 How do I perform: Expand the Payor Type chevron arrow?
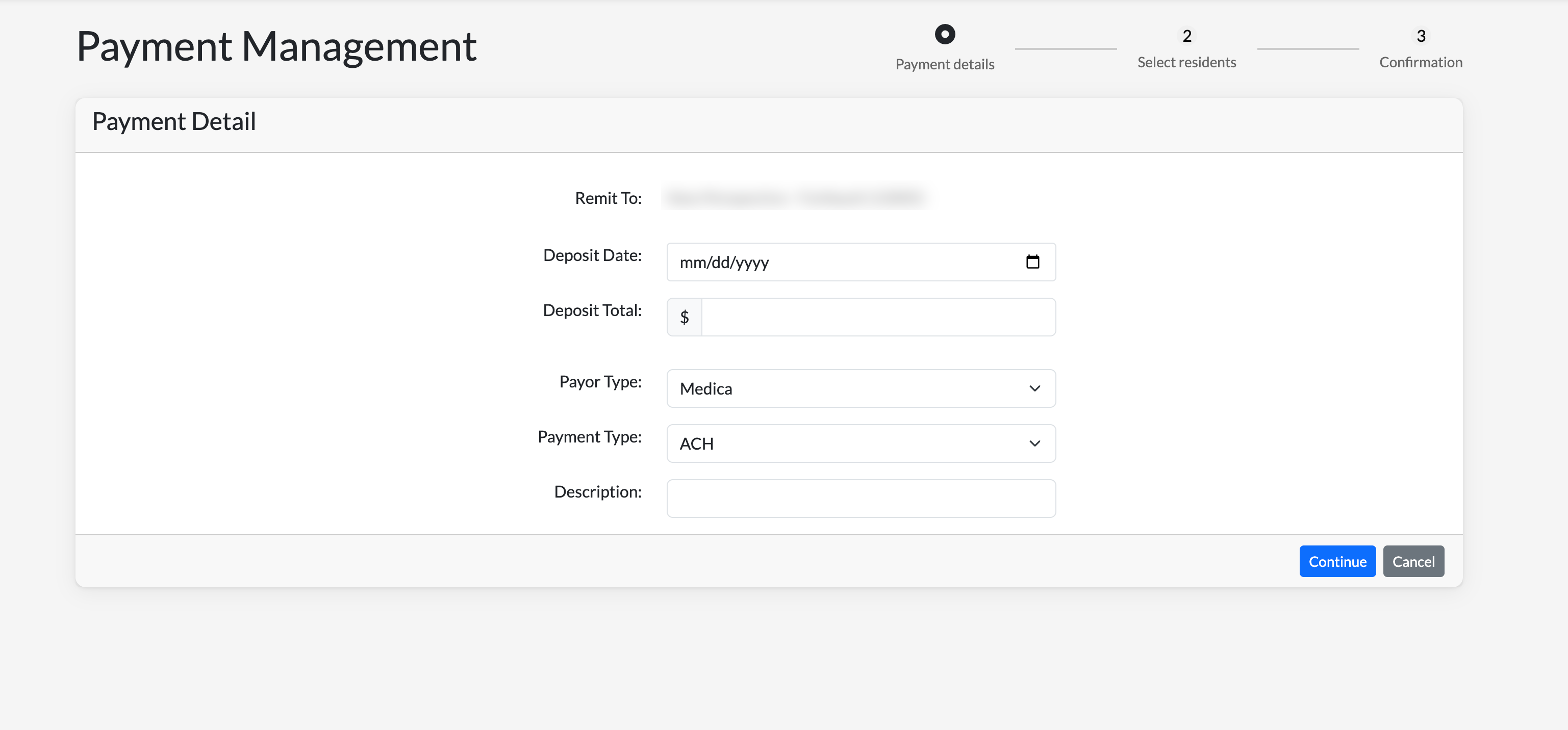pyautogui.click(x=1034, y=389)
